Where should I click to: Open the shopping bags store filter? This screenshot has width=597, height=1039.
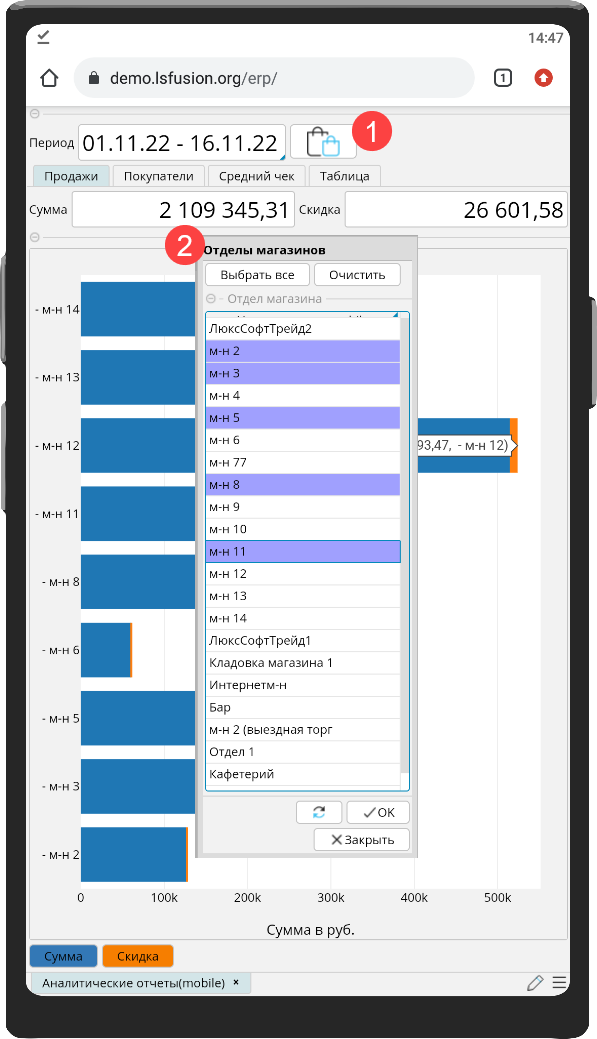coord(323,142)
